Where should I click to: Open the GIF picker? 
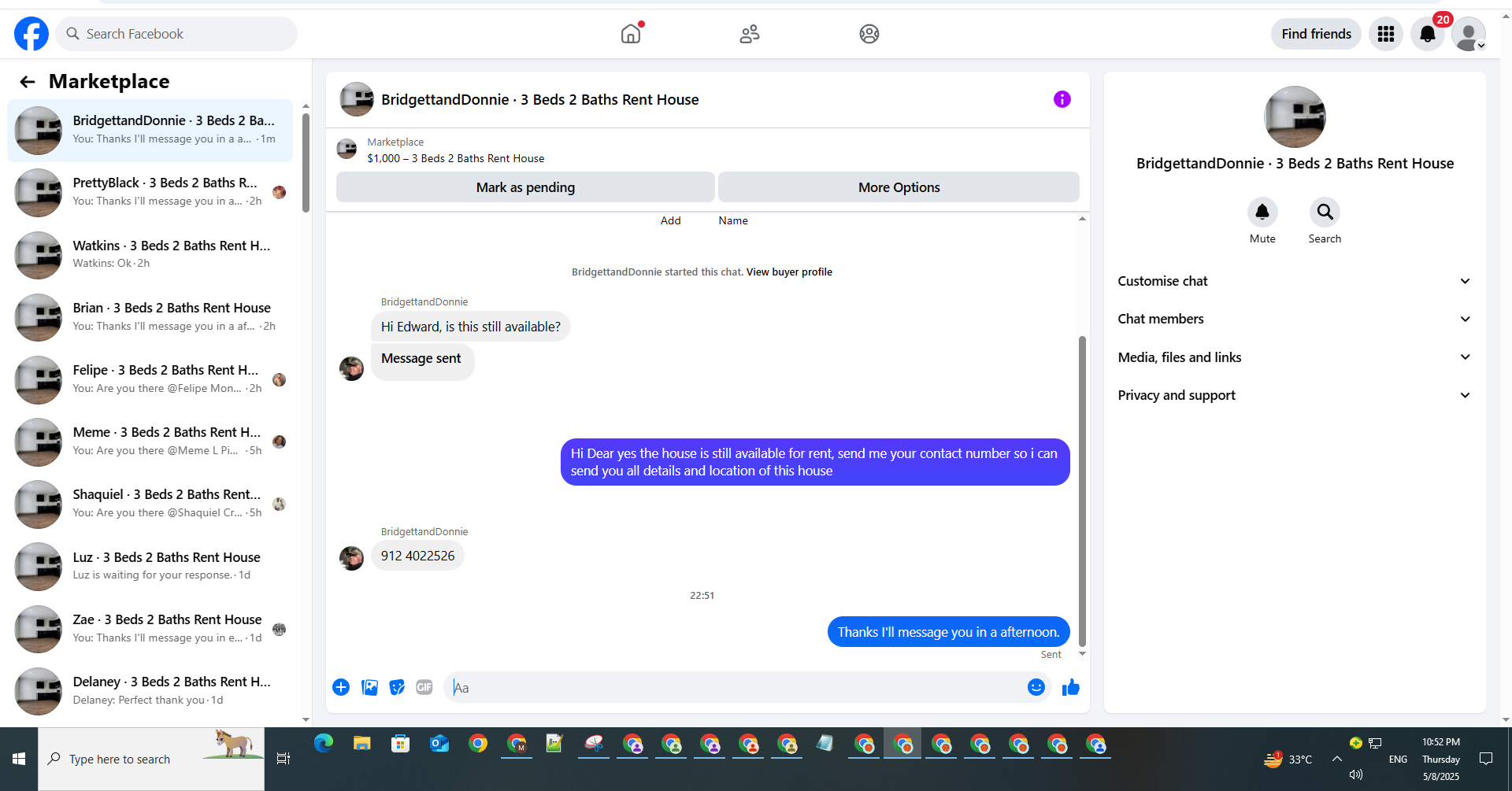424,687
